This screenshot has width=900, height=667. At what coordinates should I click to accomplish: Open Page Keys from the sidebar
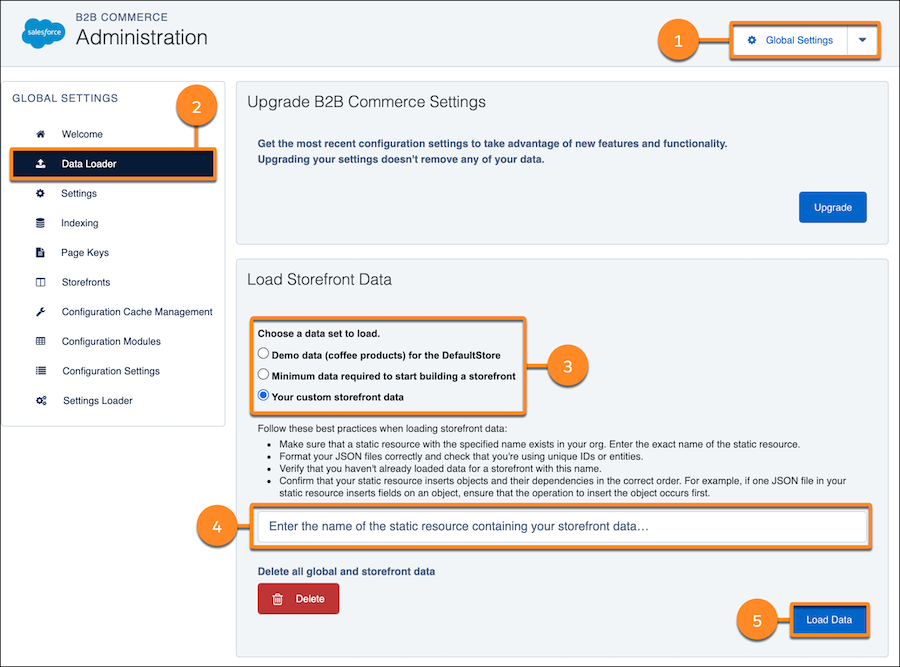[38, 252]
